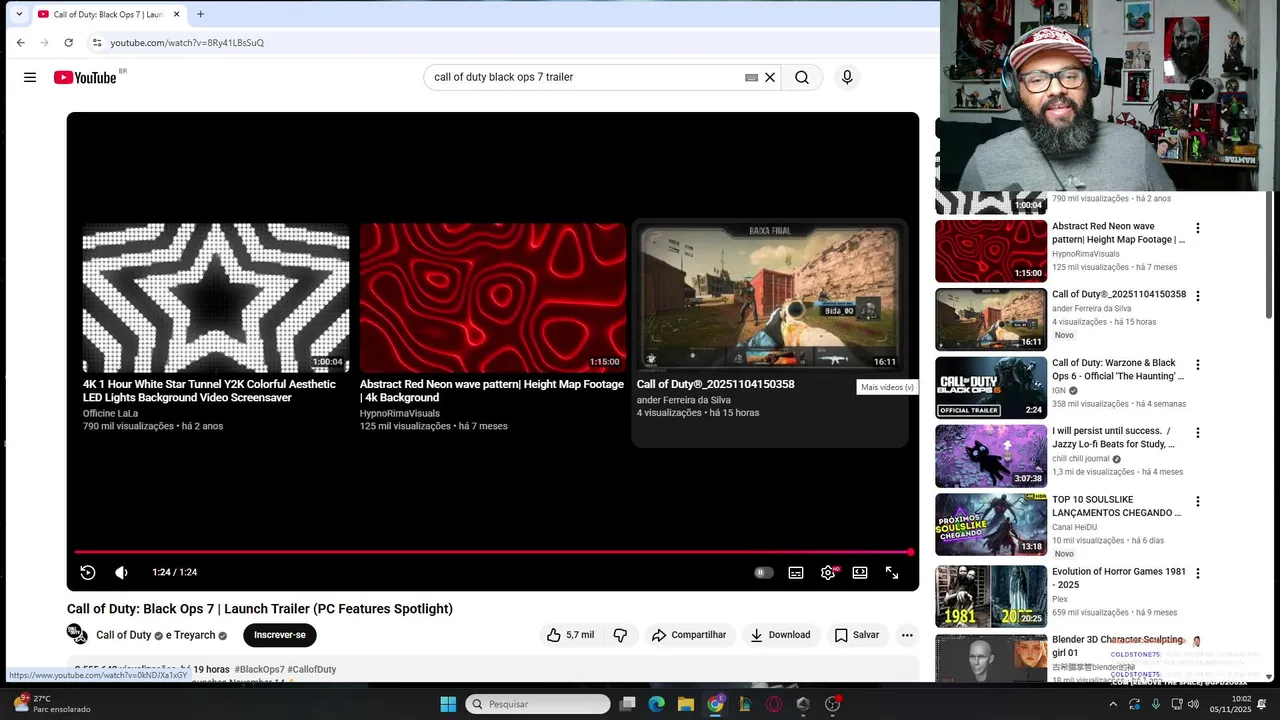Open weather widget showing 27°C
Image resolution: width=1280 pixels, height=720 pixels.
pyautogui.click(x=50, y=704)
